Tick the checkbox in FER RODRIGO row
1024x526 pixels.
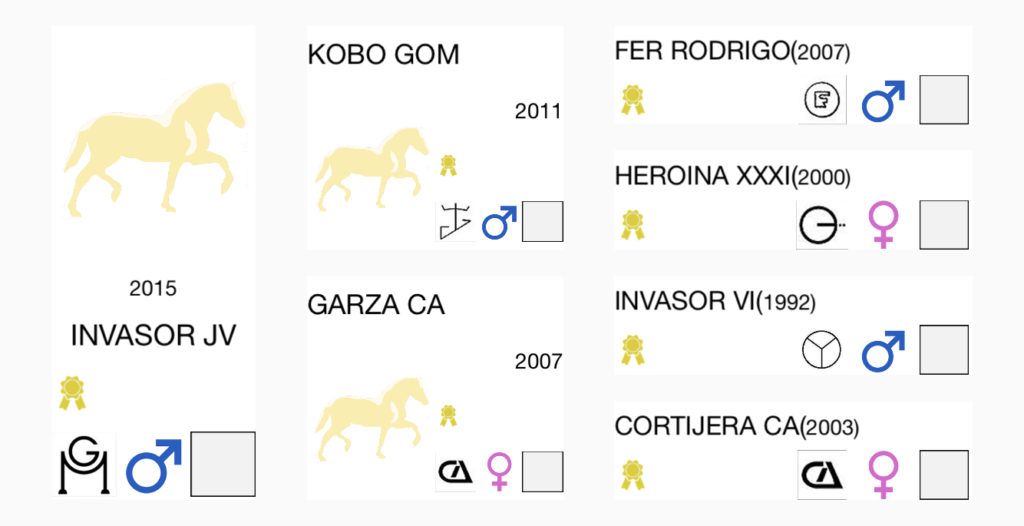click(944, 100)
